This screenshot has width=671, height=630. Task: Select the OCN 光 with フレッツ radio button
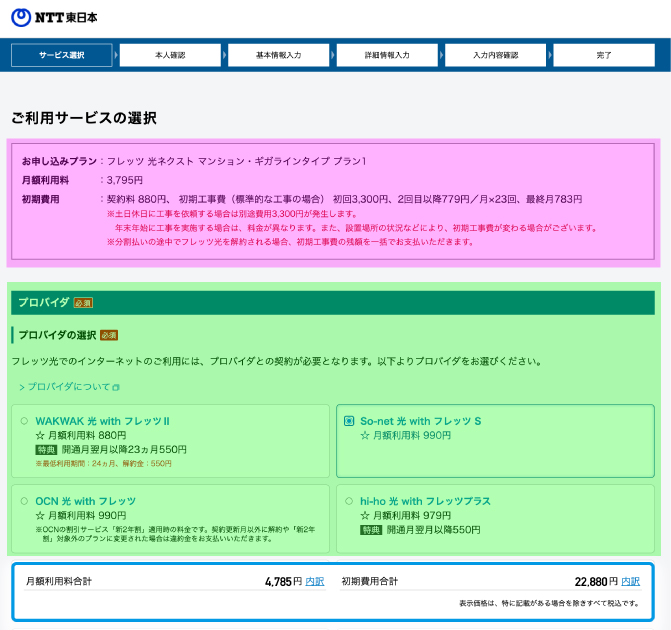24,501
